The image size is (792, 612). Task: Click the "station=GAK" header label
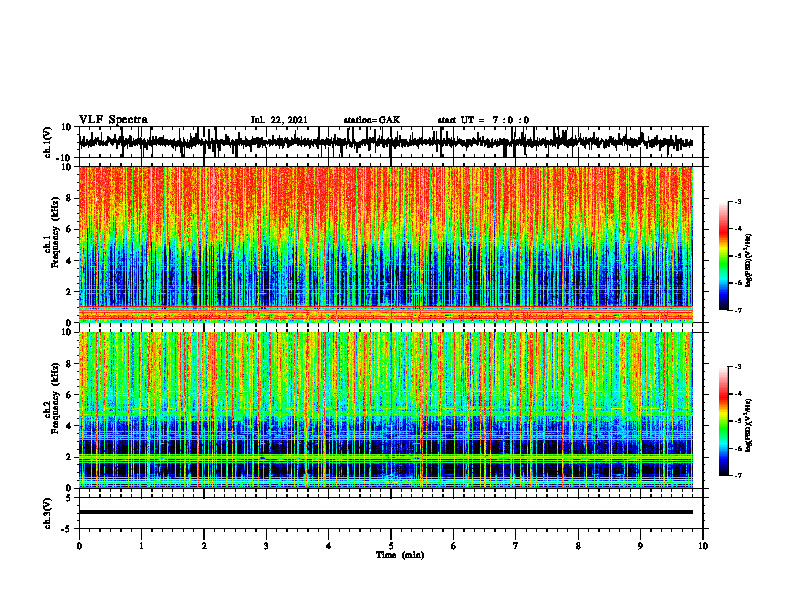[x=372, y=120]
